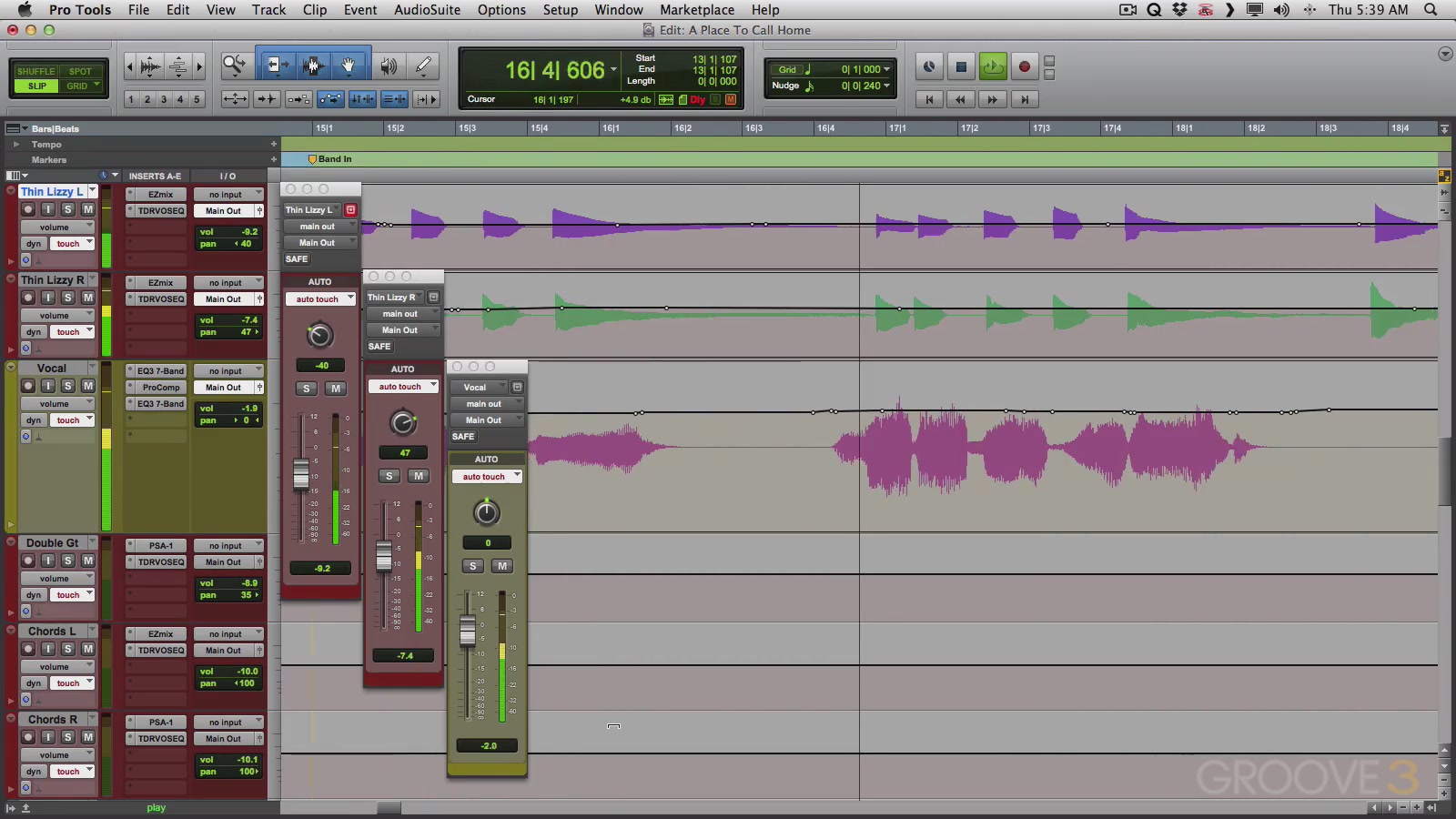Select the Zoomer tool

[235, 65]
